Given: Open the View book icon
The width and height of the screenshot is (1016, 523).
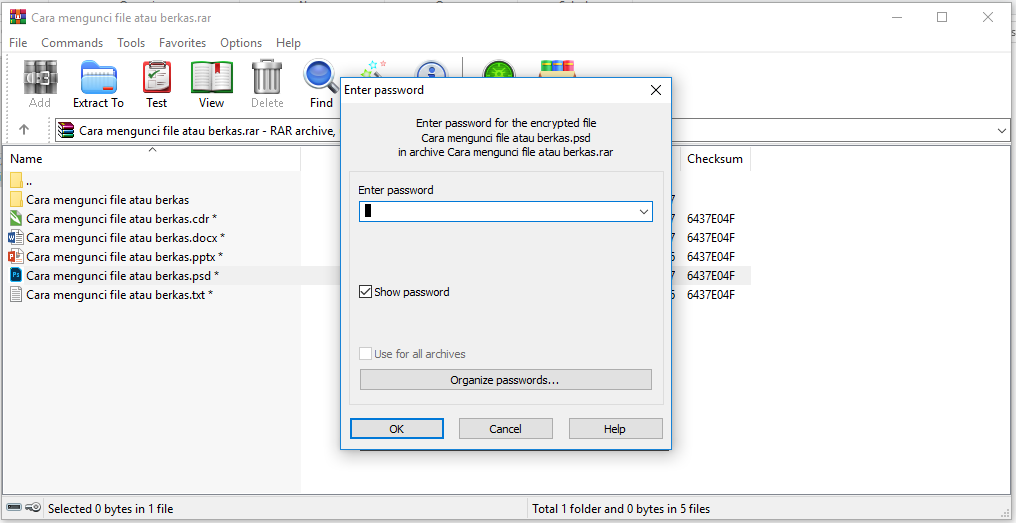Looking at the screenshot, I should [x=211, y=77].
